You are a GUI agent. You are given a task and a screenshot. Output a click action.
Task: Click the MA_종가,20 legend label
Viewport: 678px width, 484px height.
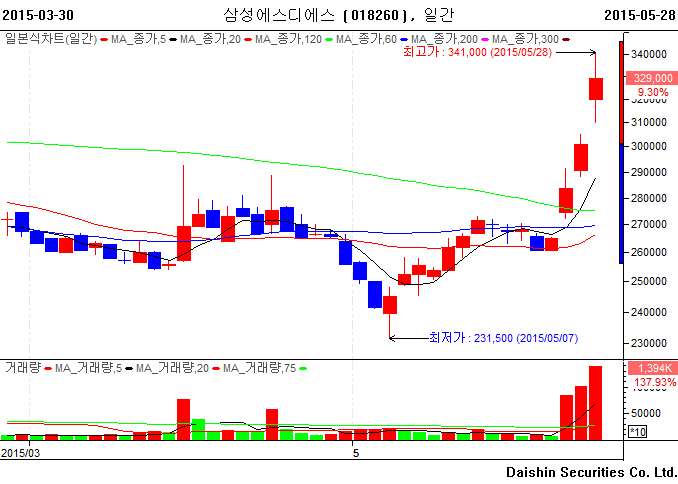click(x=210, y=39)
